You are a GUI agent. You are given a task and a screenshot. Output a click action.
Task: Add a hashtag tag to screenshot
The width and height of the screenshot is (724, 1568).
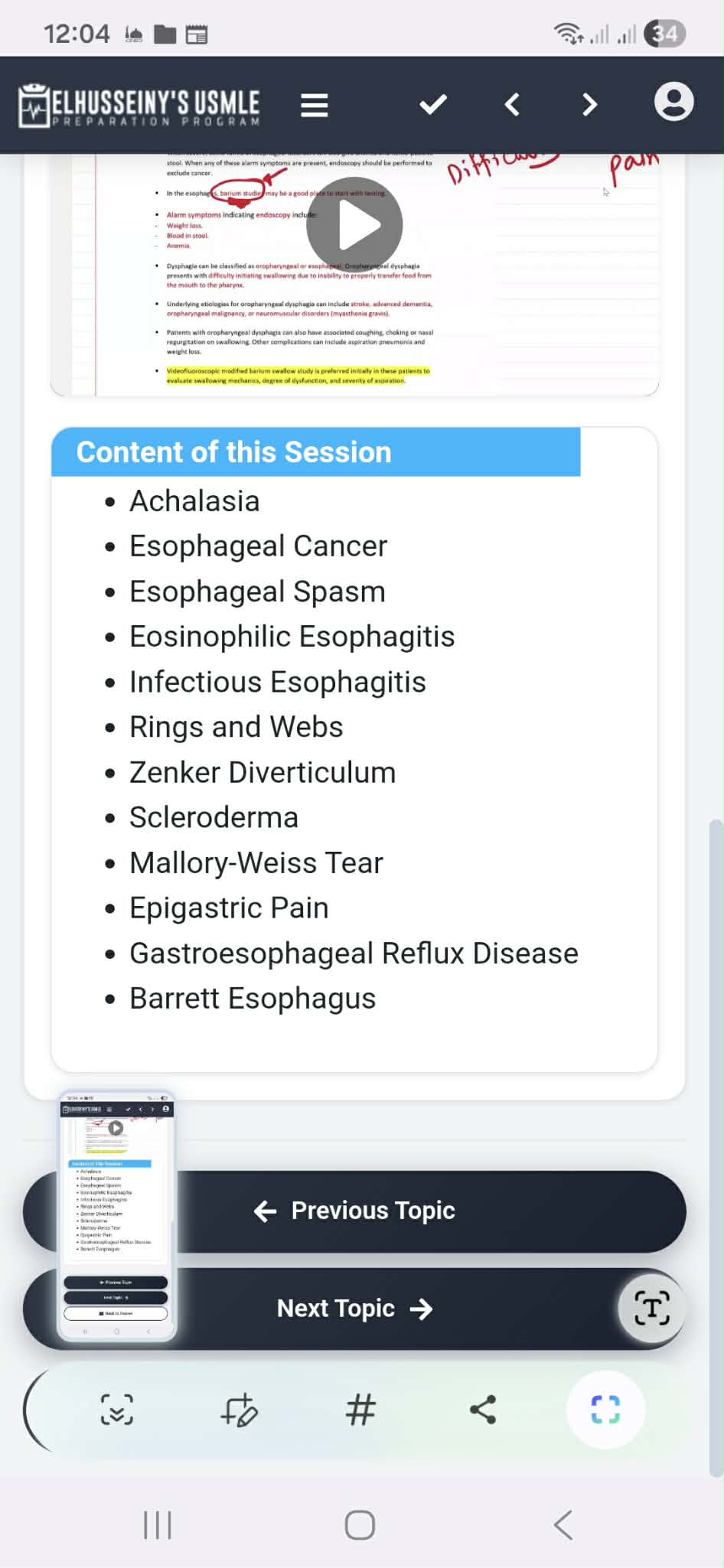[360, 1410]
